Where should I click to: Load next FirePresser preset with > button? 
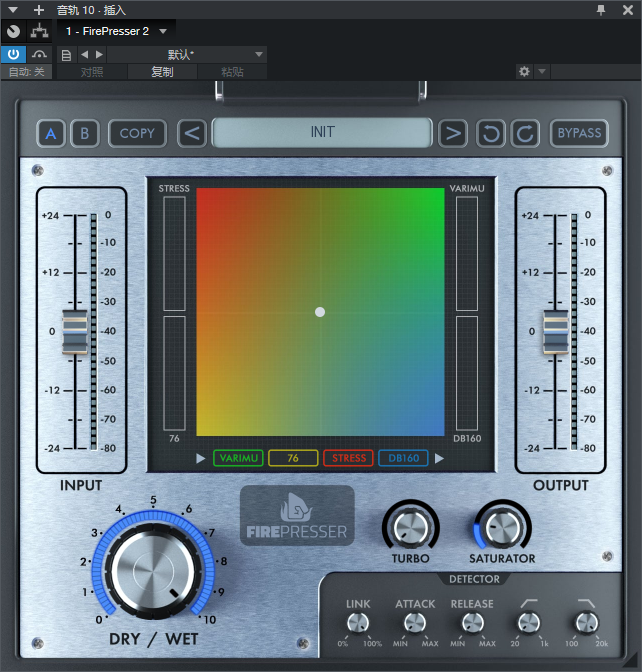(453, 133)
